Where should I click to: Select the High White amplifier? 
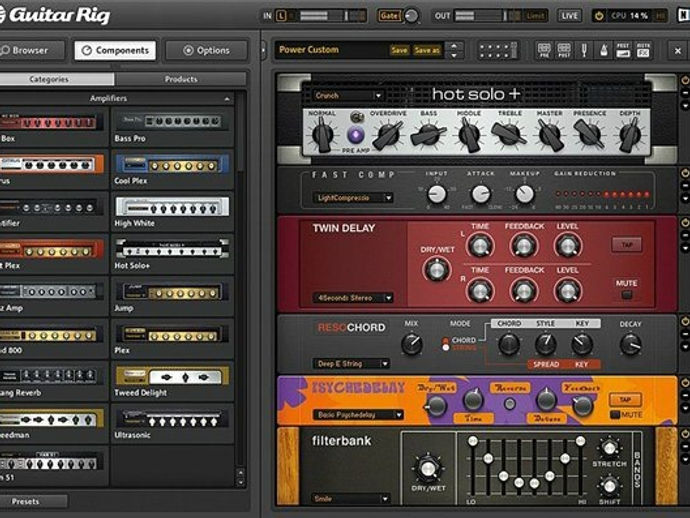[172, 212]
